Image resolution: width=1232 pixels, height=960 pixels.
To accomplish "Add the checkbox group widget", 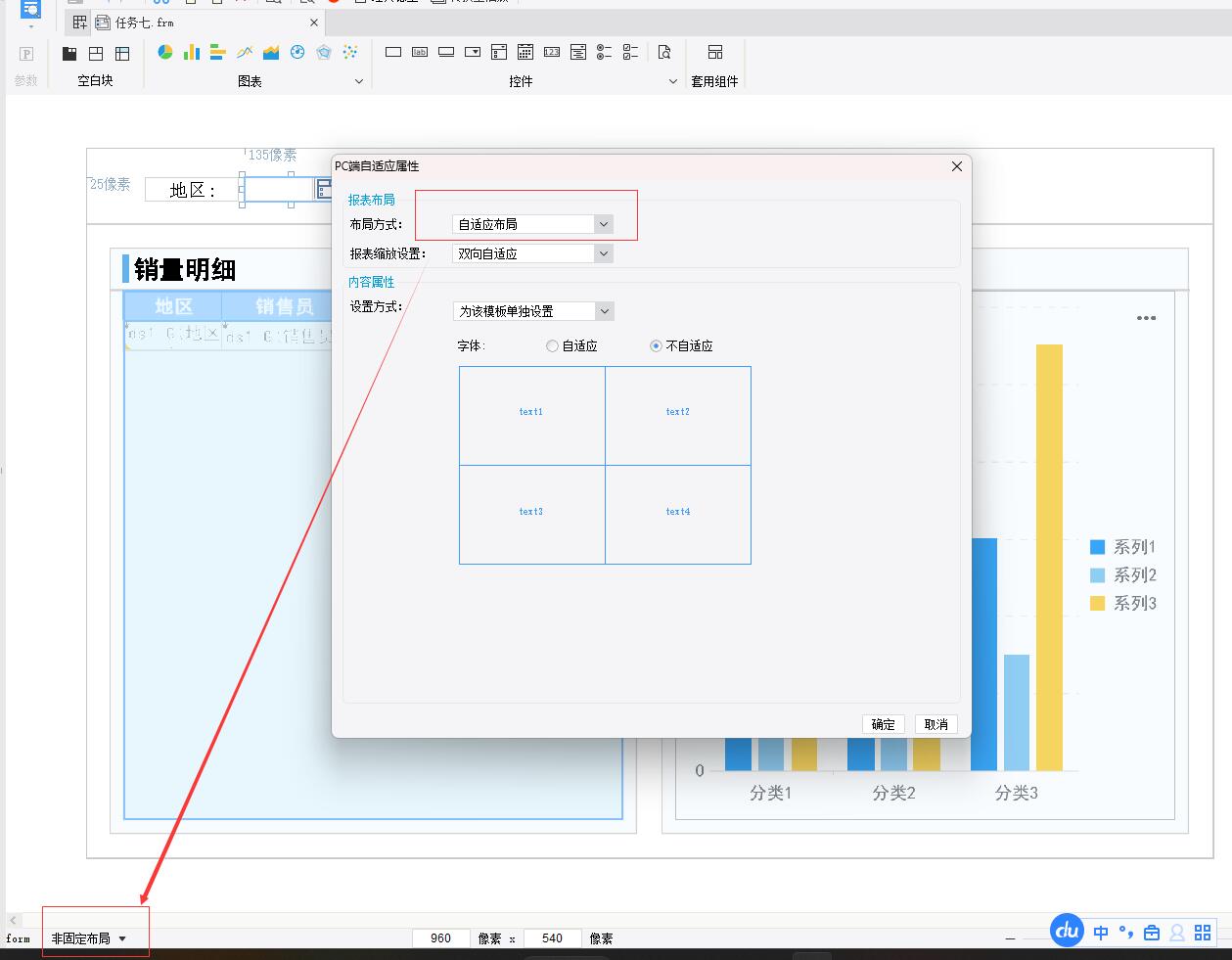I will (x=631, y=53).
